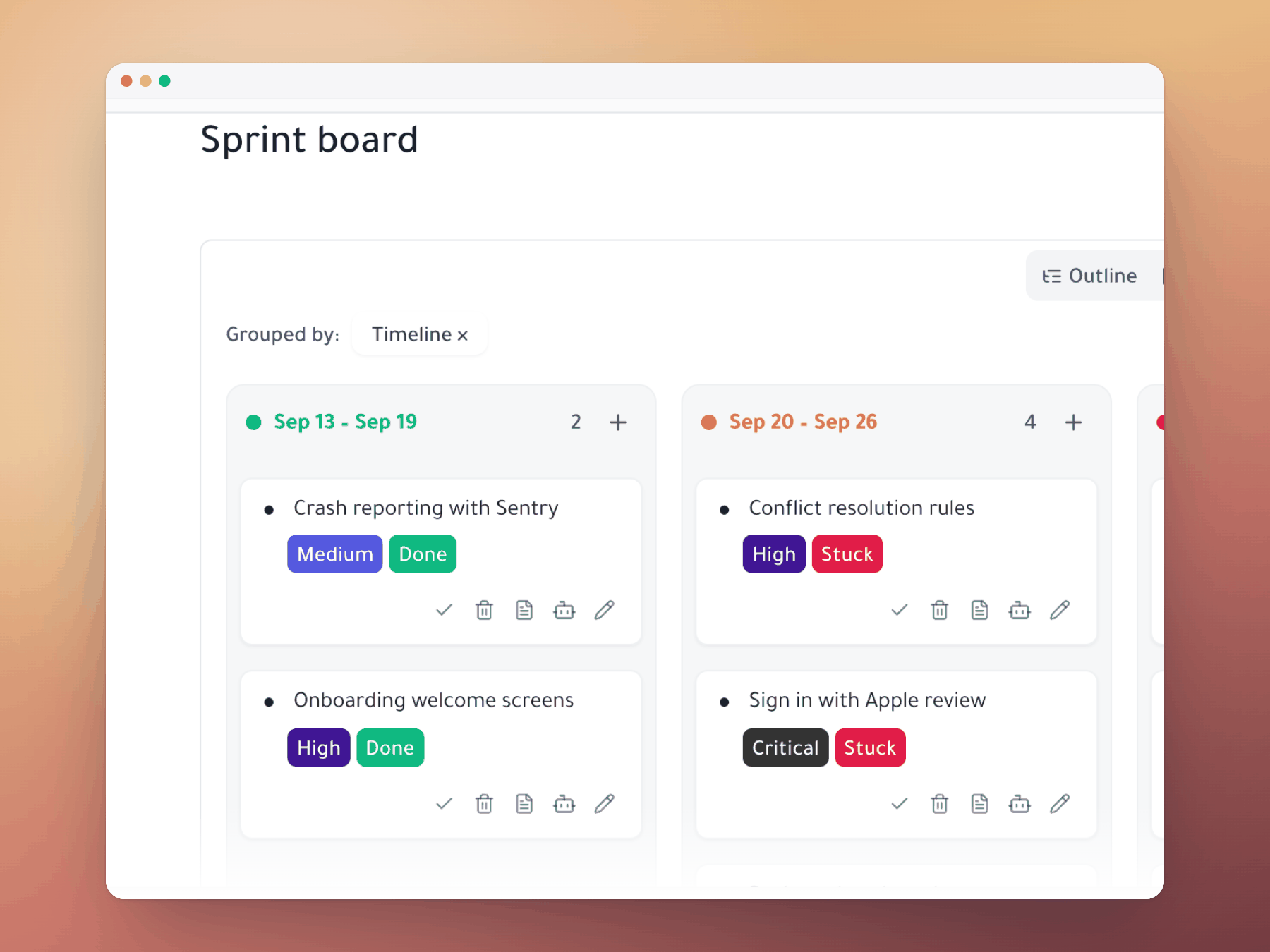1270x952 pixels.
Task: Open the Outline view
Action: 1090,276
